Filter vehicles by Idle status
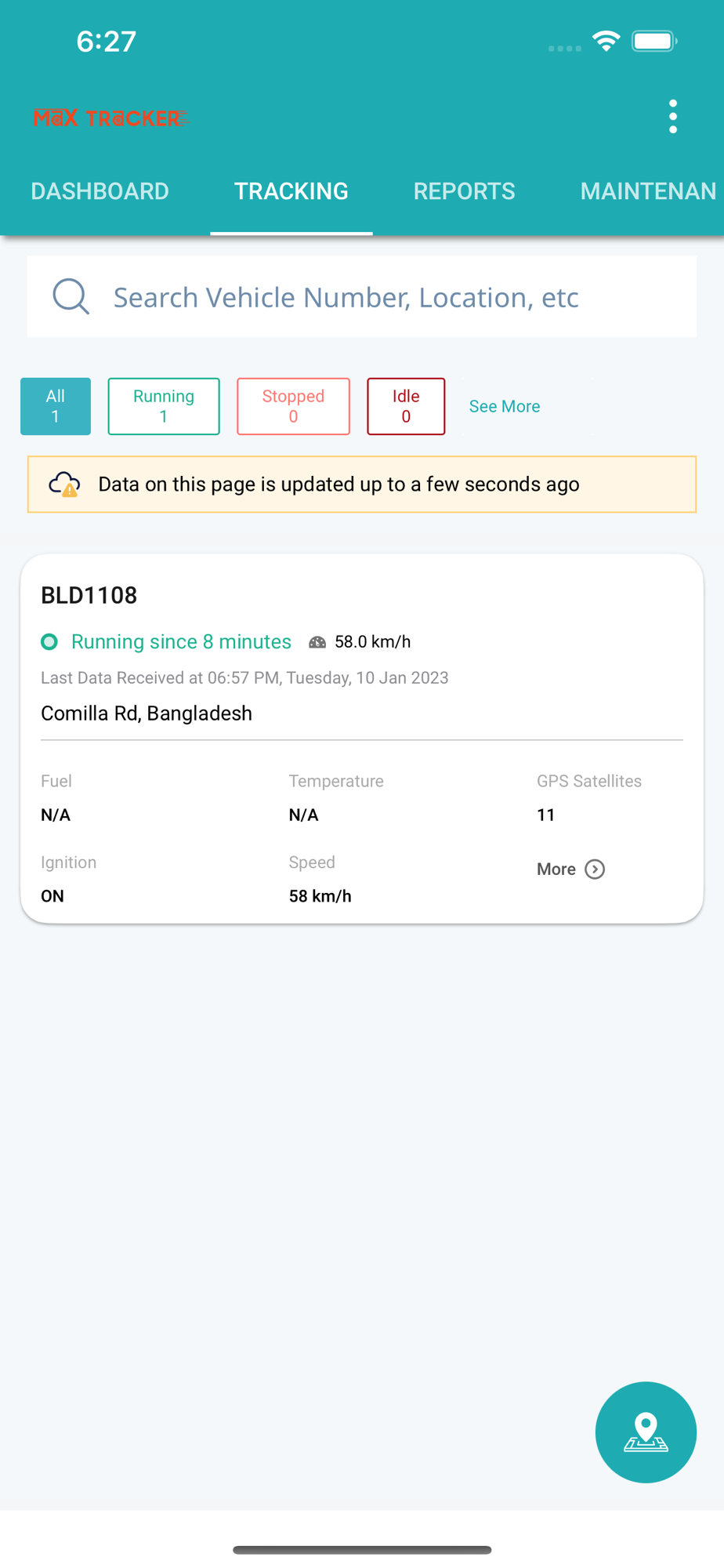 (406, 406)
